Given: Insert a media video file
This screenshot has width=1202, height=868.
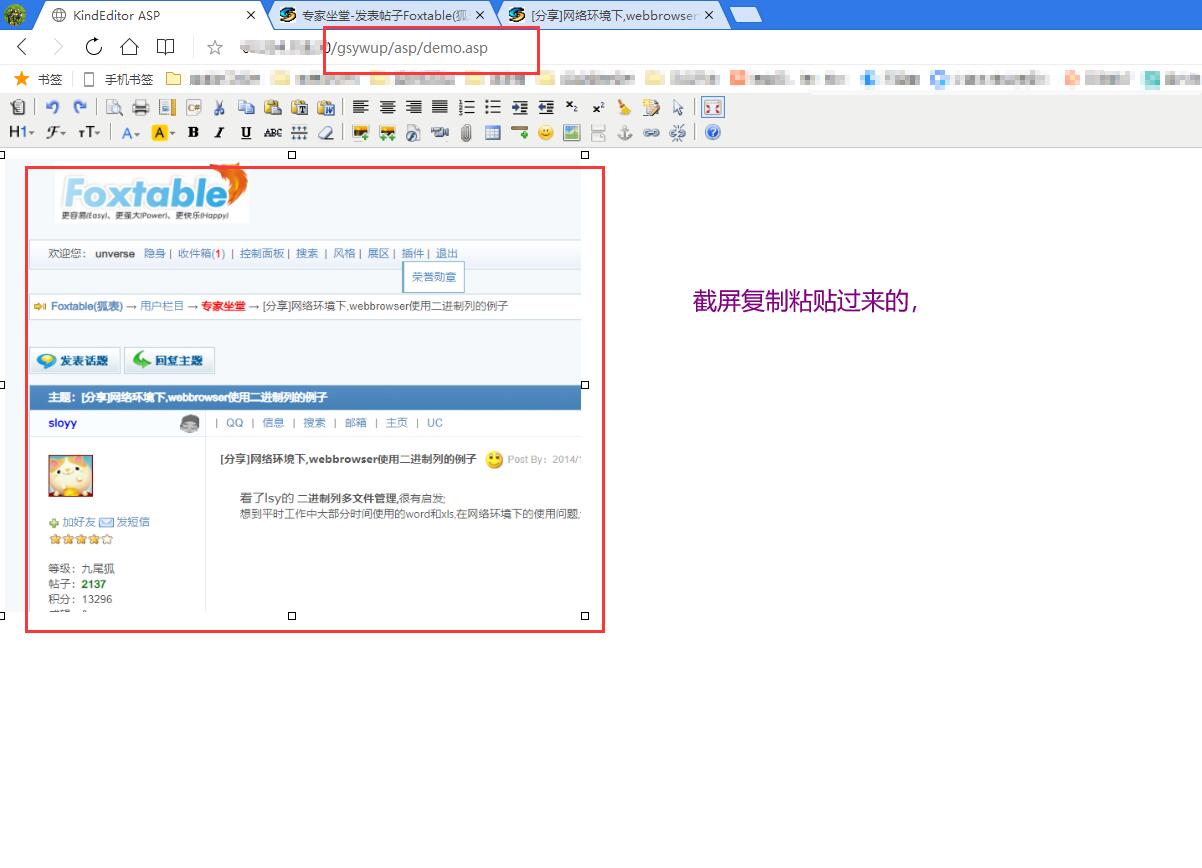Looking at the screenshot, I should [440, 132].
